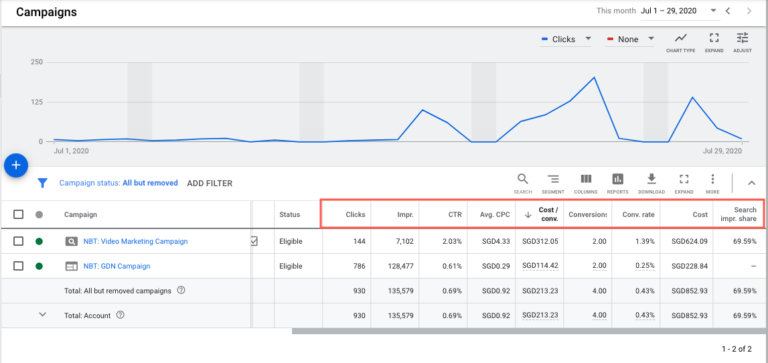The image size is (768, 363).
Task: Open REPORTS from the table toolbar
Action: pos(618,184)
